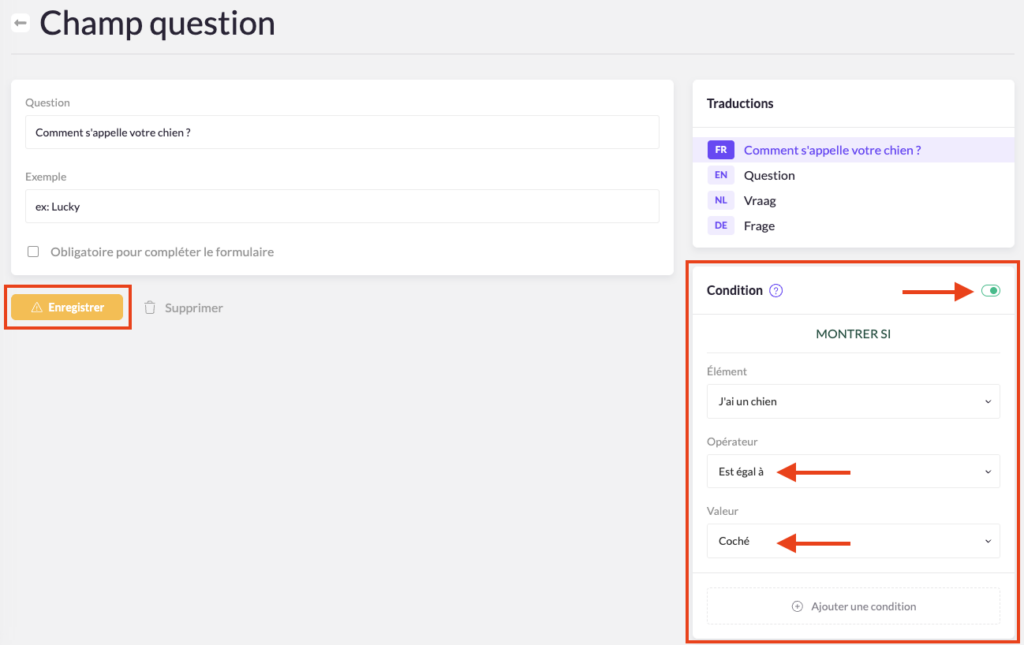The width and height of the screenshot is (1024, 645).
Task: Open the Valeur dropdown showing Coché
Action: coord(853,541)
